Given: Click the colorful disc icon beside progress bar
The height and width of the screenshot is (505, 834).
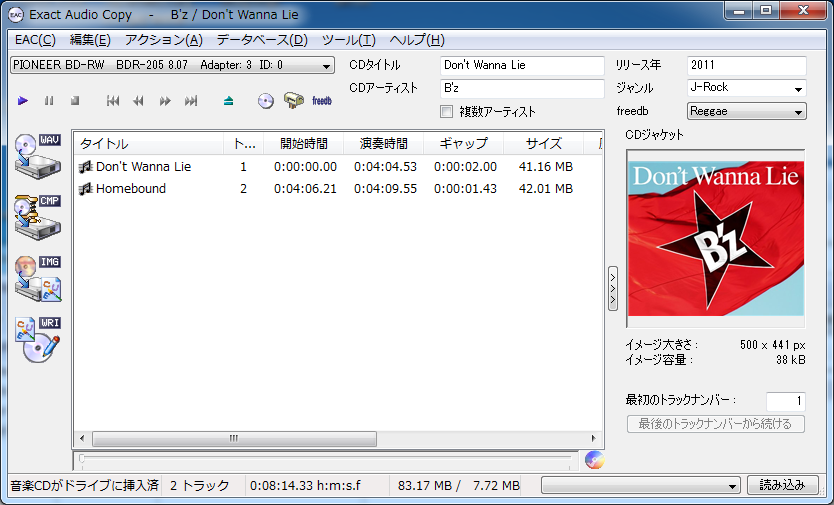Looking at the screenshot, I should [594, 459].
